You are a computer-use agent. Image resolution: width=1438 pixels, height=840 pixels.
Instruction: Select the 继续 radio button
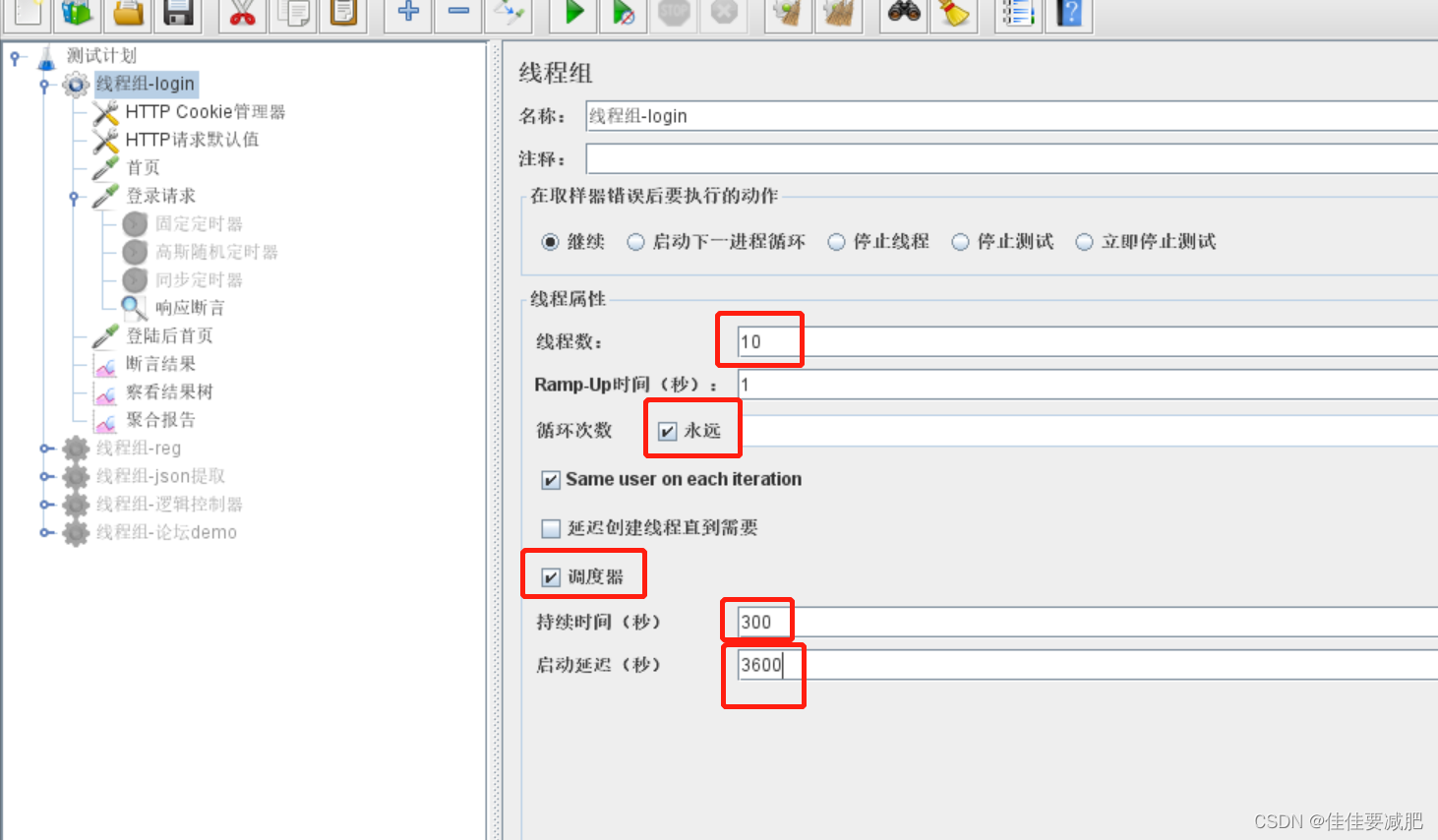tap(551, 242)
